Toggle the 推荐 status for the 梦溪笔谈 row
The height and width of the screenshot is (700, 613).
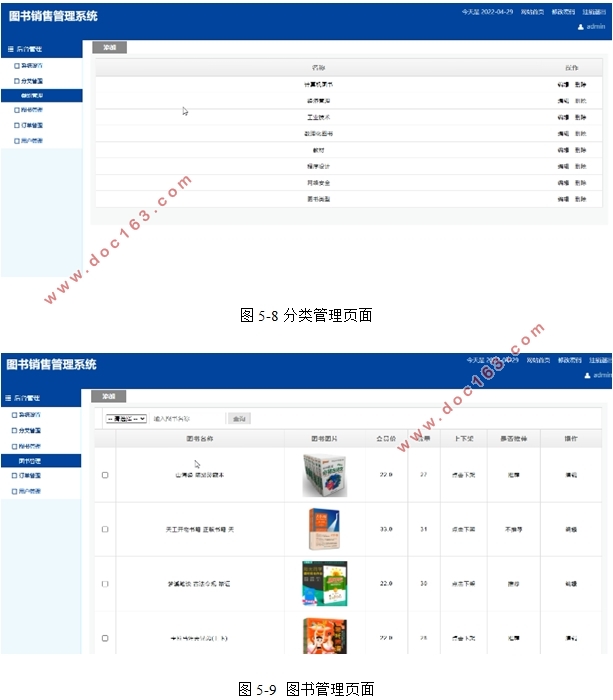click(x=513, y=583)
